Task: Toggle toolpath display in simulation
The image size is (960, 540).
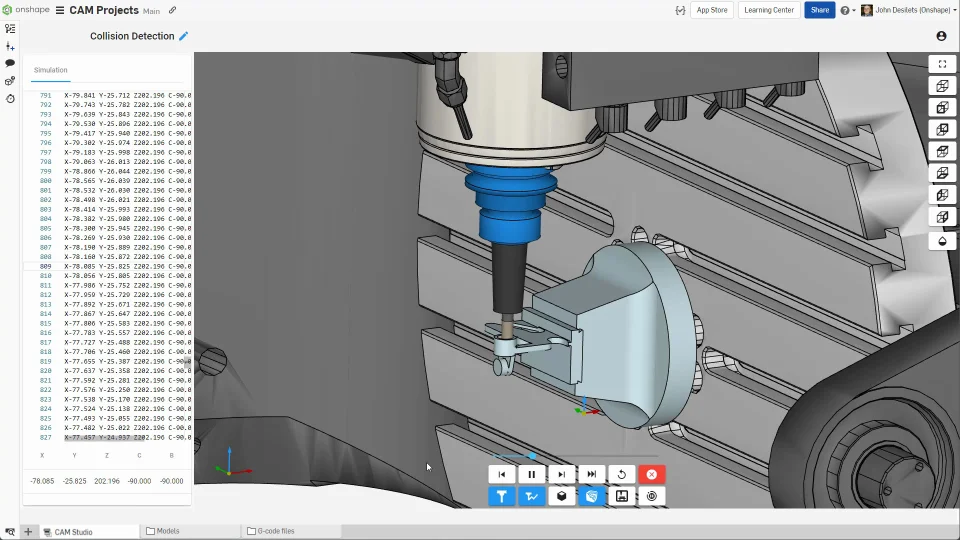Action: coord(531,497)
